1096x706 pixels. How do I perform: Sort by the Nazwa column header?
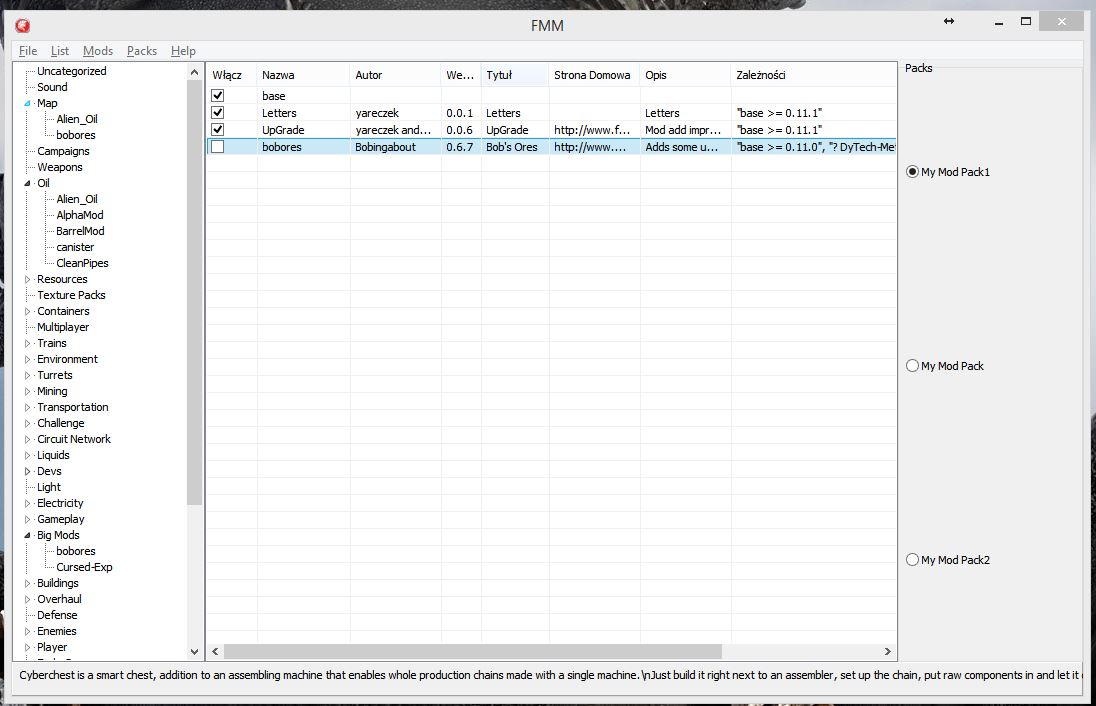[278, 75]
